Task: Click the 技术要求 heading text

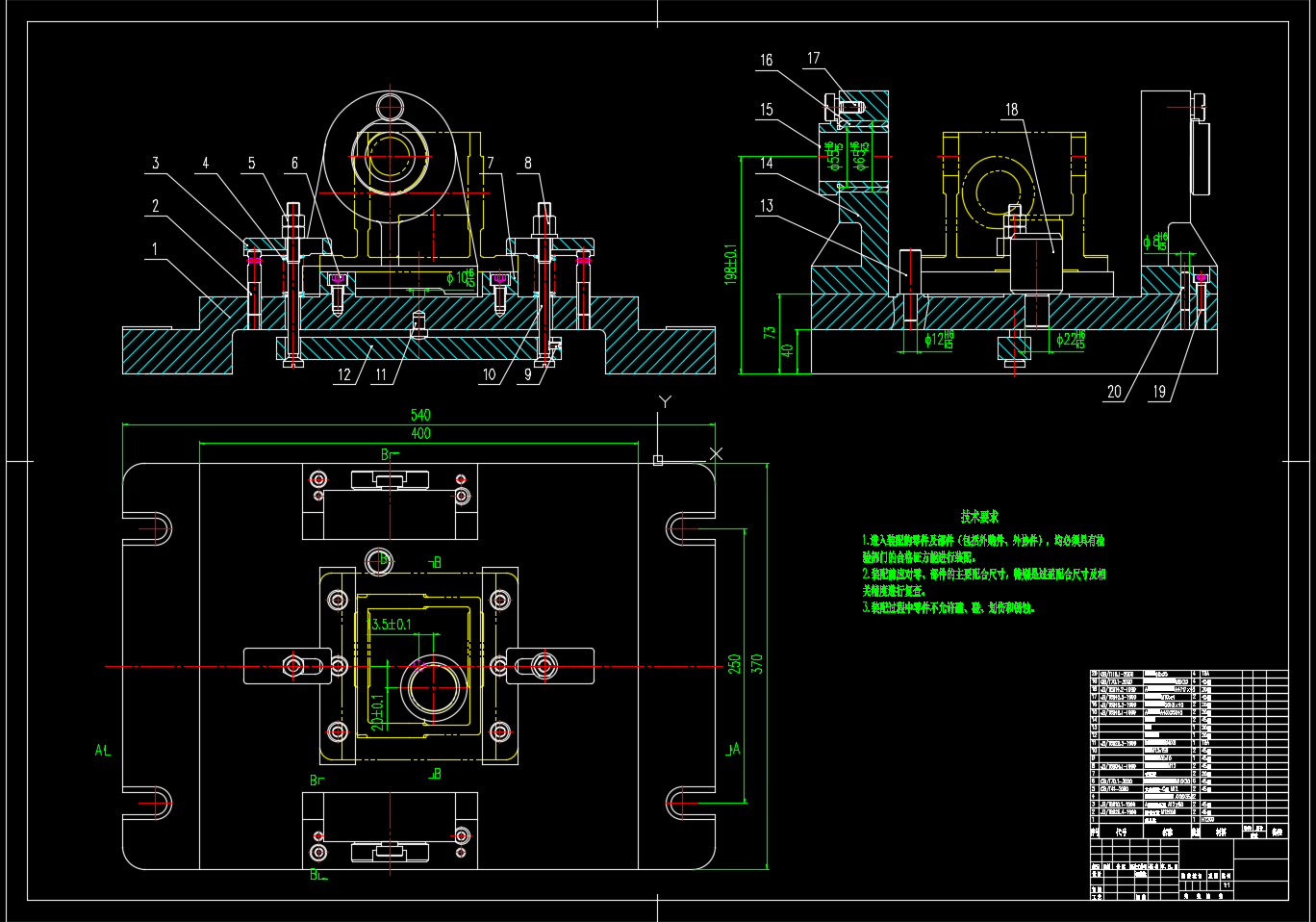Action: [x=979, y=517]
